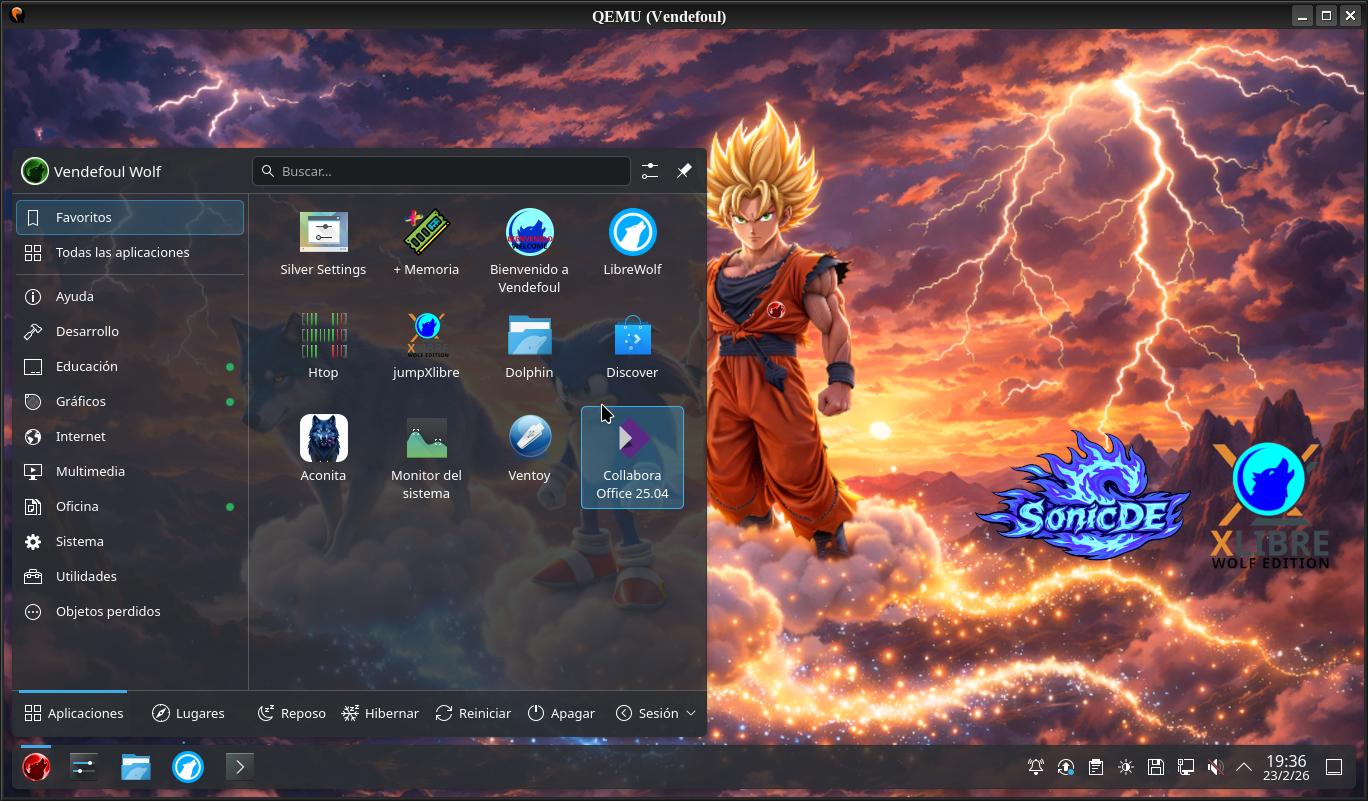Image resolution: width=1368 pixels, height=801 pixels.
Task: Open Dolphin file manager in favorites
Action: pyautogui.click(x=529, y=336)
